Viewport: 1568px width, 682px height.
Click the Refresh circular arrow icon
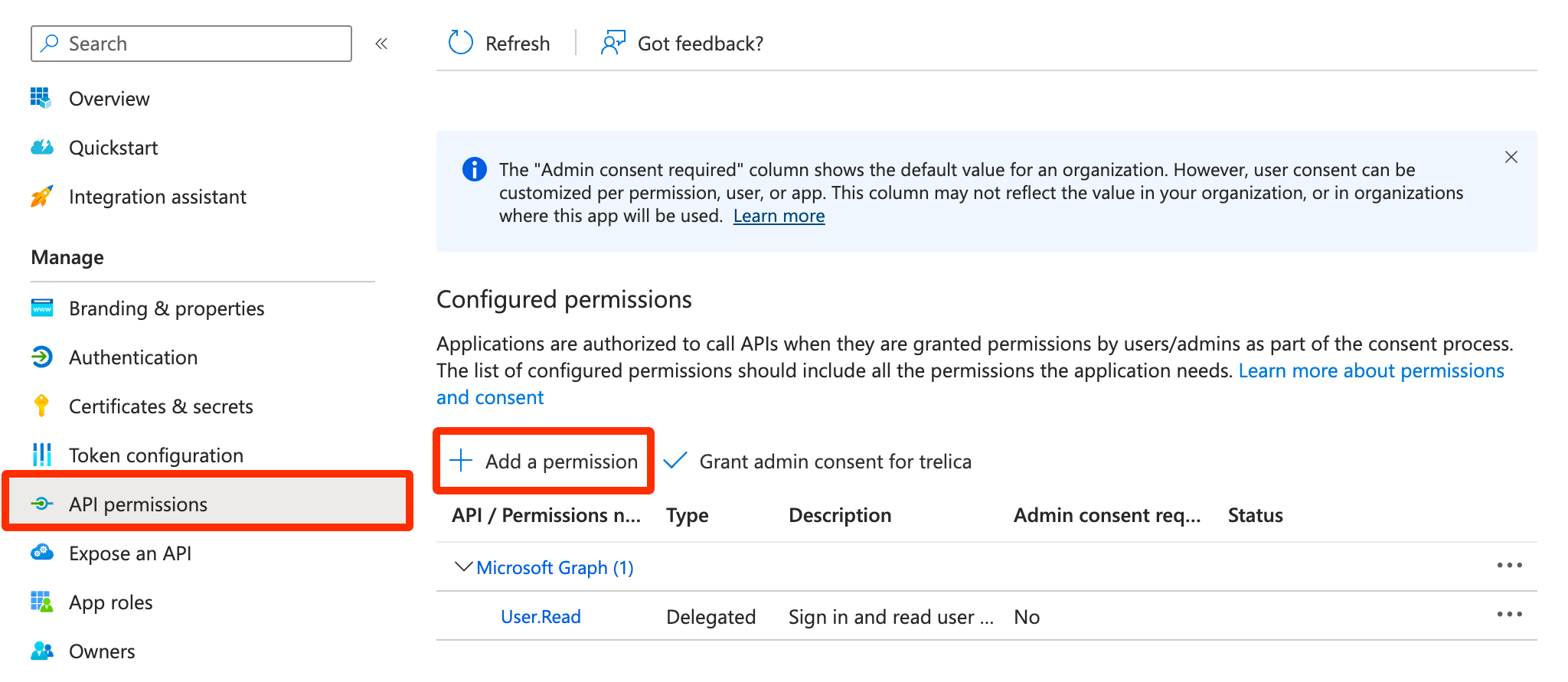(460, 43)
